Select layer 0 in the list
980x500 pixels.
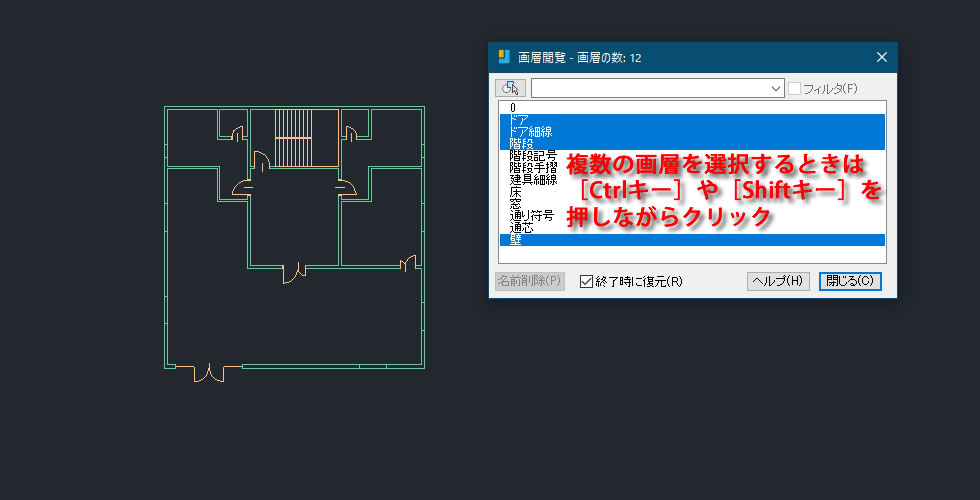[692, 108]
